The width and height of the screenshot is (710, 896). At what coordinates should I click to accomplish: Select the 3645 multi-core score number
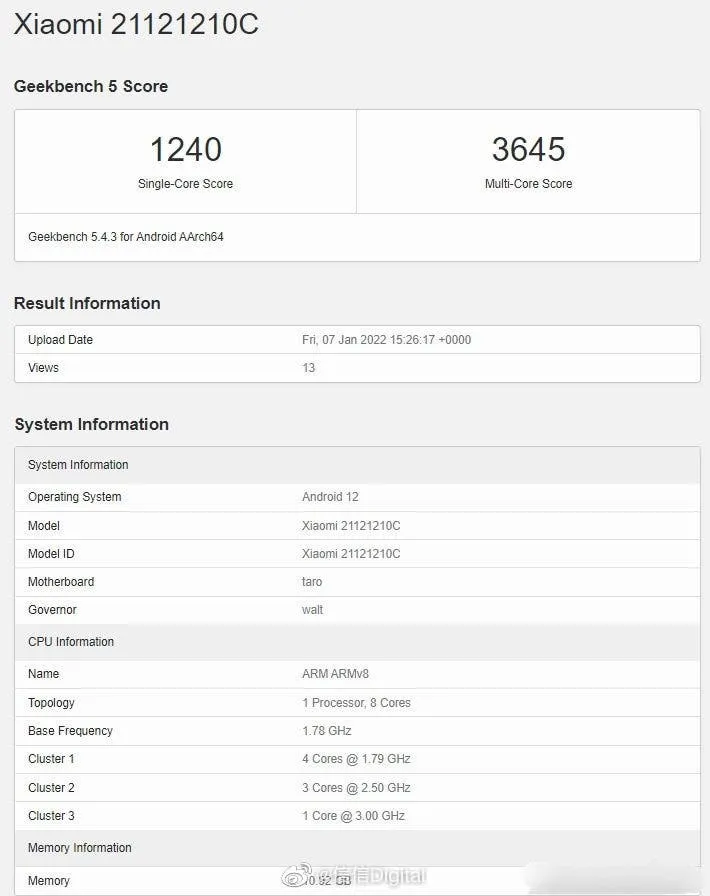(x=528, y=149)
